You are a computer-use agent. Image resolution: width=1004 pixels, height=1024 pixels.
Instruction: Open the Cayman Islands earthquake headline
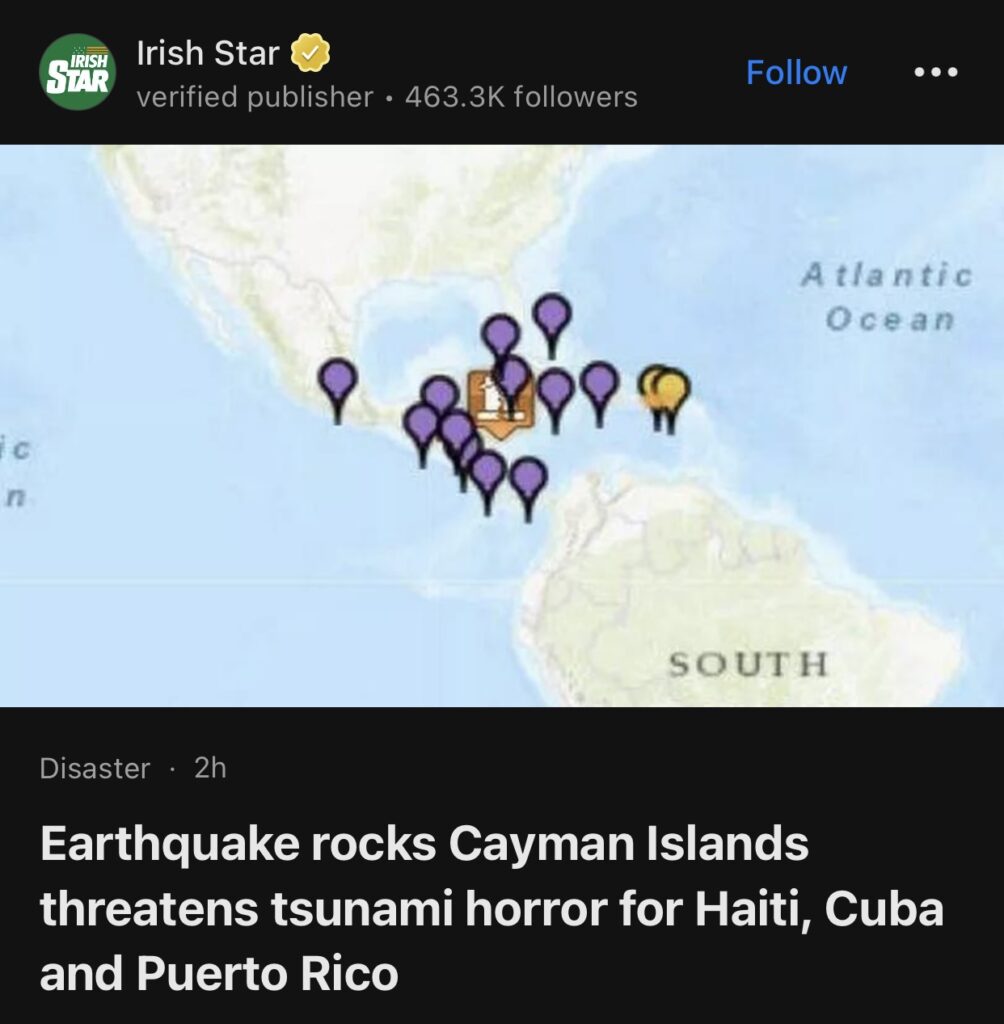pyautogui.click(x=491, y=909)
